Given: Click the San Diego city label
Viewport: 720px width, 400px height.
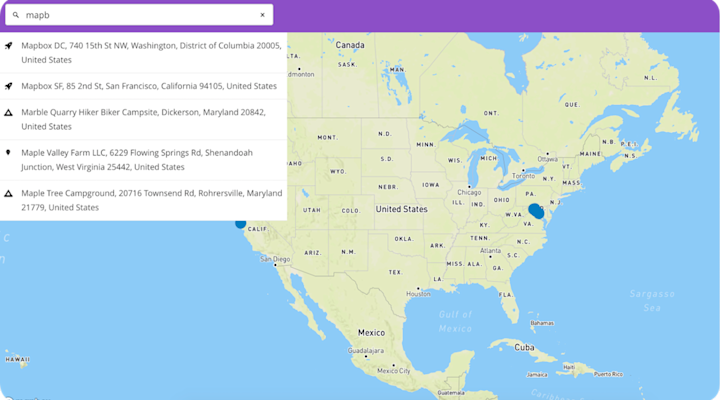Looking at the screenshot, I should [275, 259].
